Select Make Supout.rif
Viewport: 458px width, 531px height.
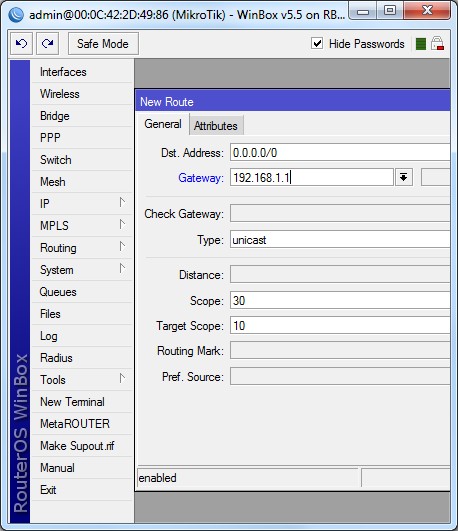(x=82, y=446)
